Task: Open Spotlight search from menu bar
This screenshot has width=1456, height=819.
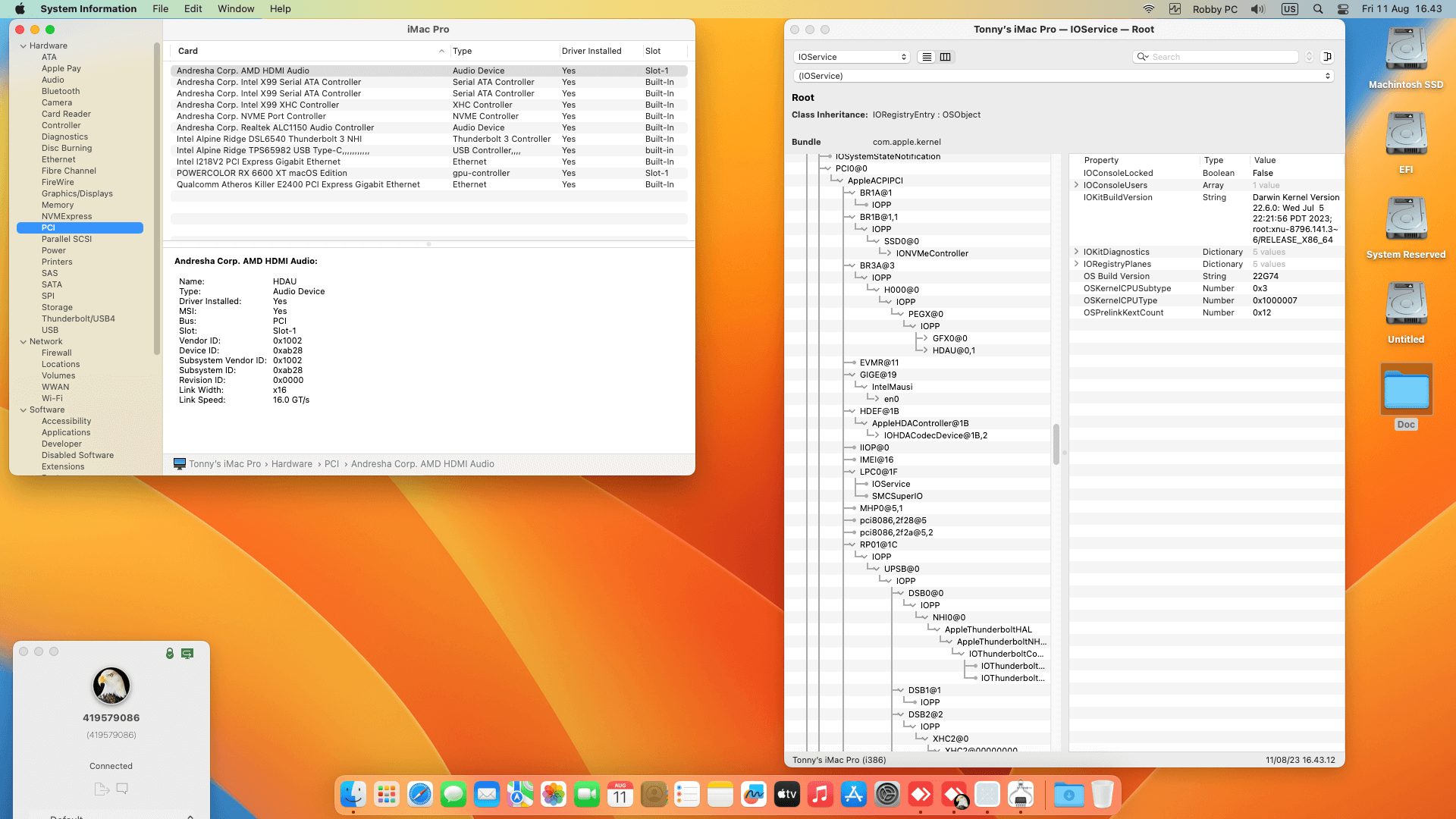Action: point(1318,9)
